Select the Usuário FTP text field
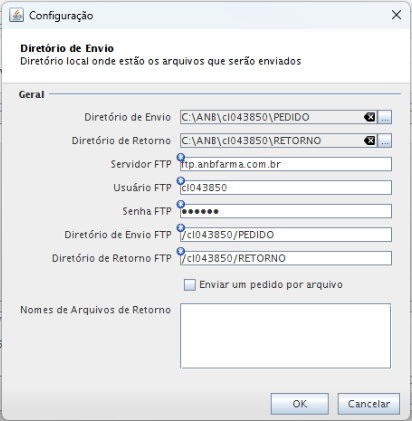This screenshot has height=421, width=412. coord(286,188)
